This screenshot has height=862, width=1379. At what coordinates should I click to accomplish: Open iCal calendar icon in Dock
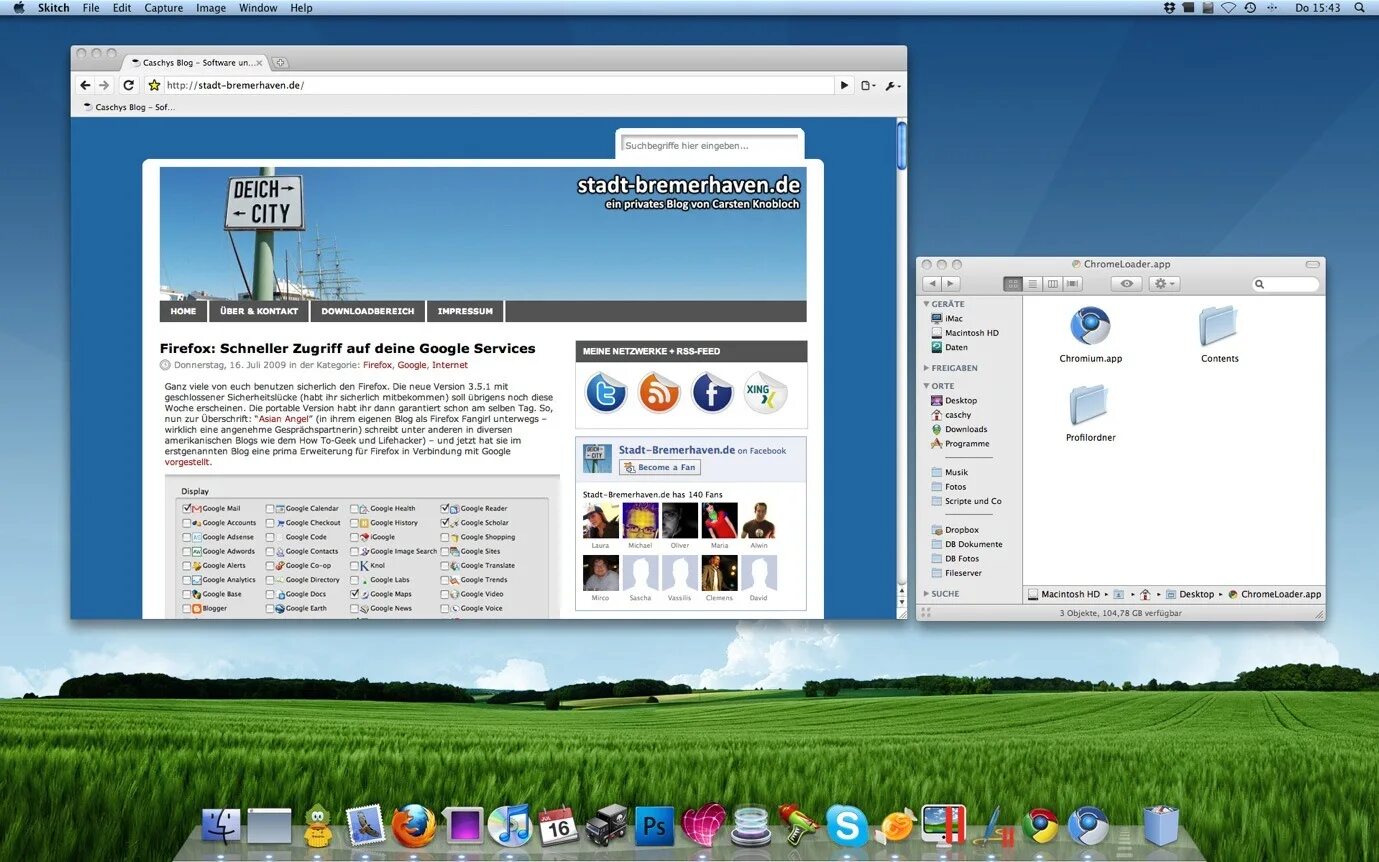click(557, 826)
